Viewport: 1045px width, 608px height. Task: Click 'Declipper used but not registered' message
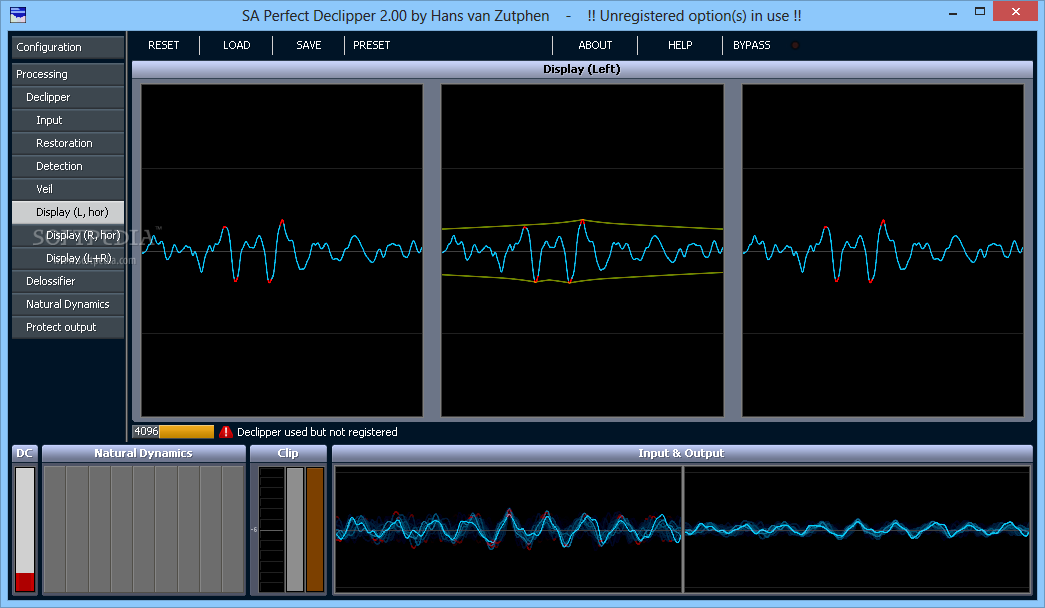pyautogui.click(x=317, y=432)
